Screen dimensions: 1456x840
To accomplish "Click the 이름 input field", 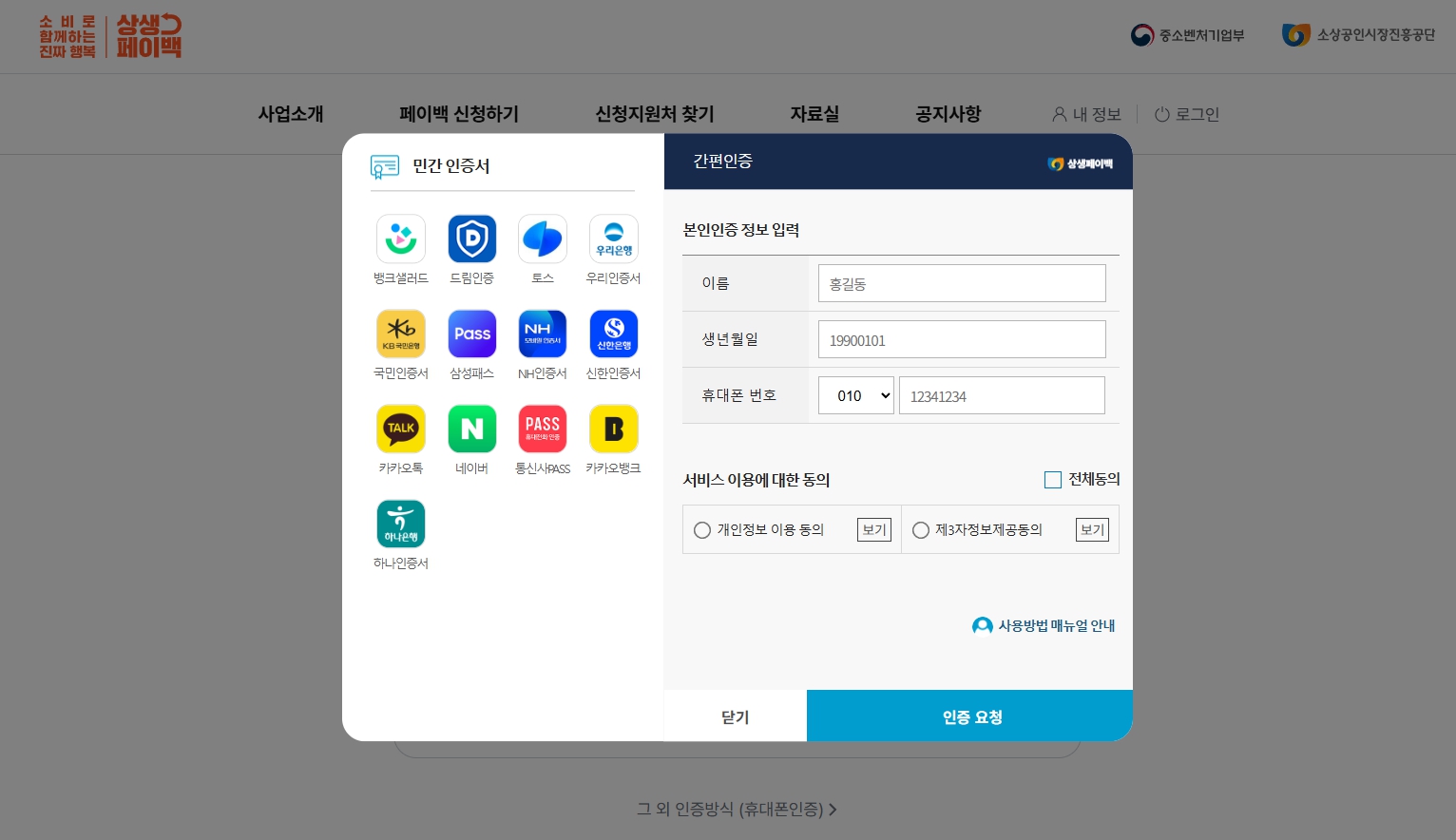I will (x=962, y=283).
